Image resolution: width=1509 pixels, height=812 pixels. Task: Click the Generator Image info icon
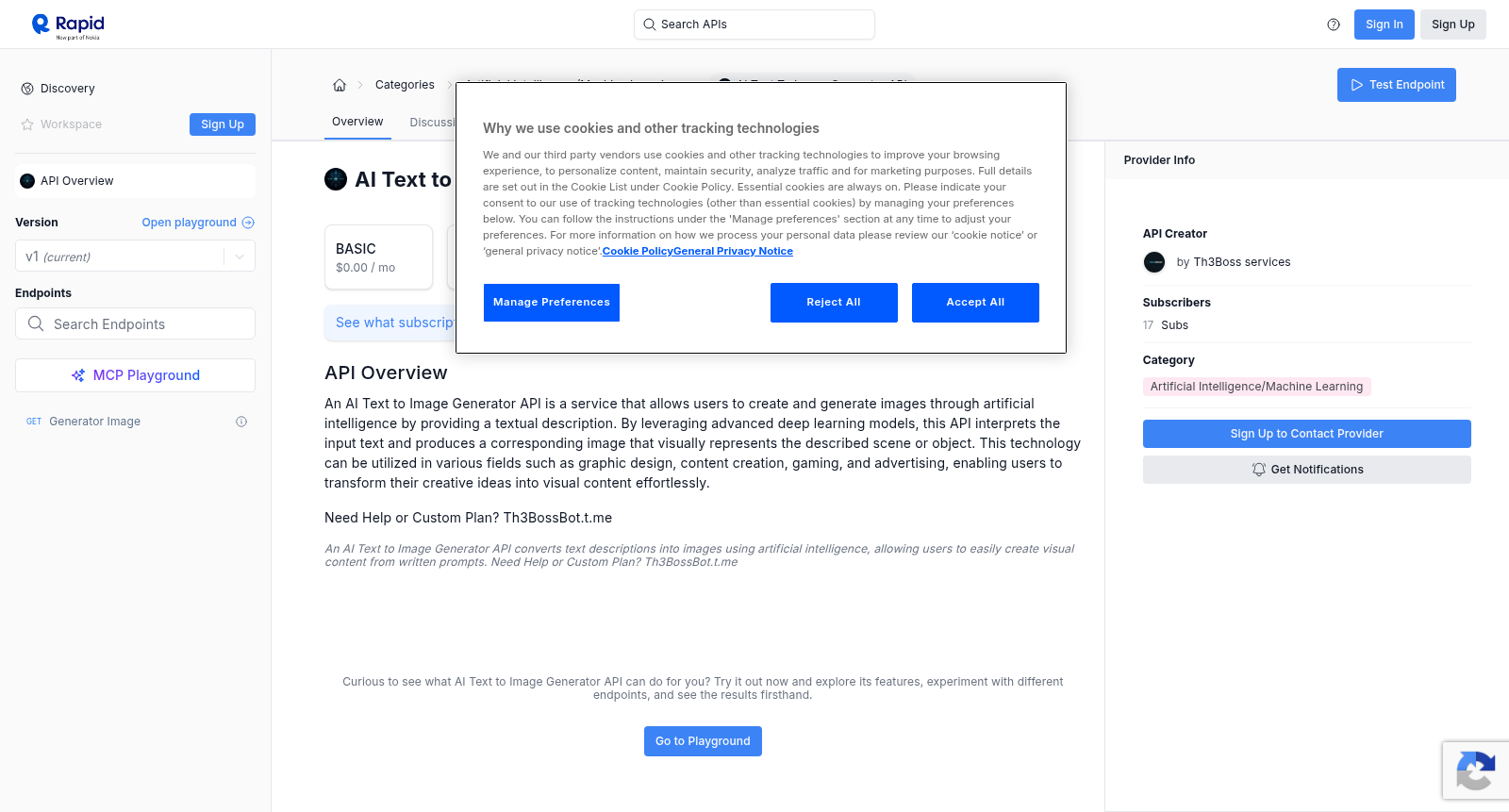coord(241,422)
